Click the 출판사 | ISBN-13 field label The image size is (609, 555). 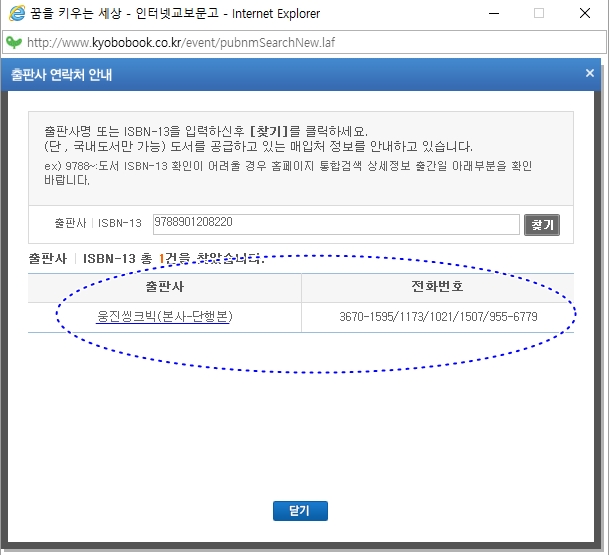tap(98, 223)
